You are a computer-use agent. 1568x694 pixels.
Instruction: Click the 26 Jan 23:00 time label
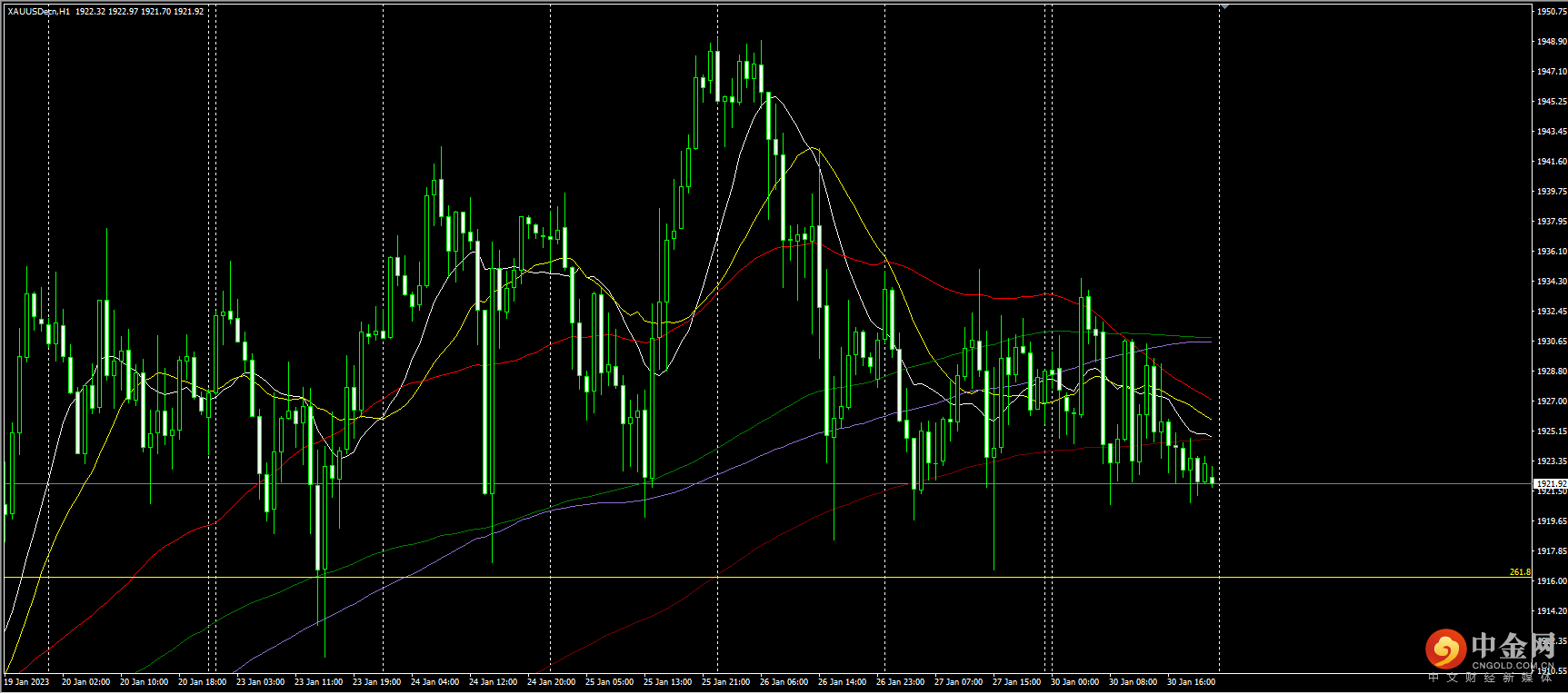point(900,682)
